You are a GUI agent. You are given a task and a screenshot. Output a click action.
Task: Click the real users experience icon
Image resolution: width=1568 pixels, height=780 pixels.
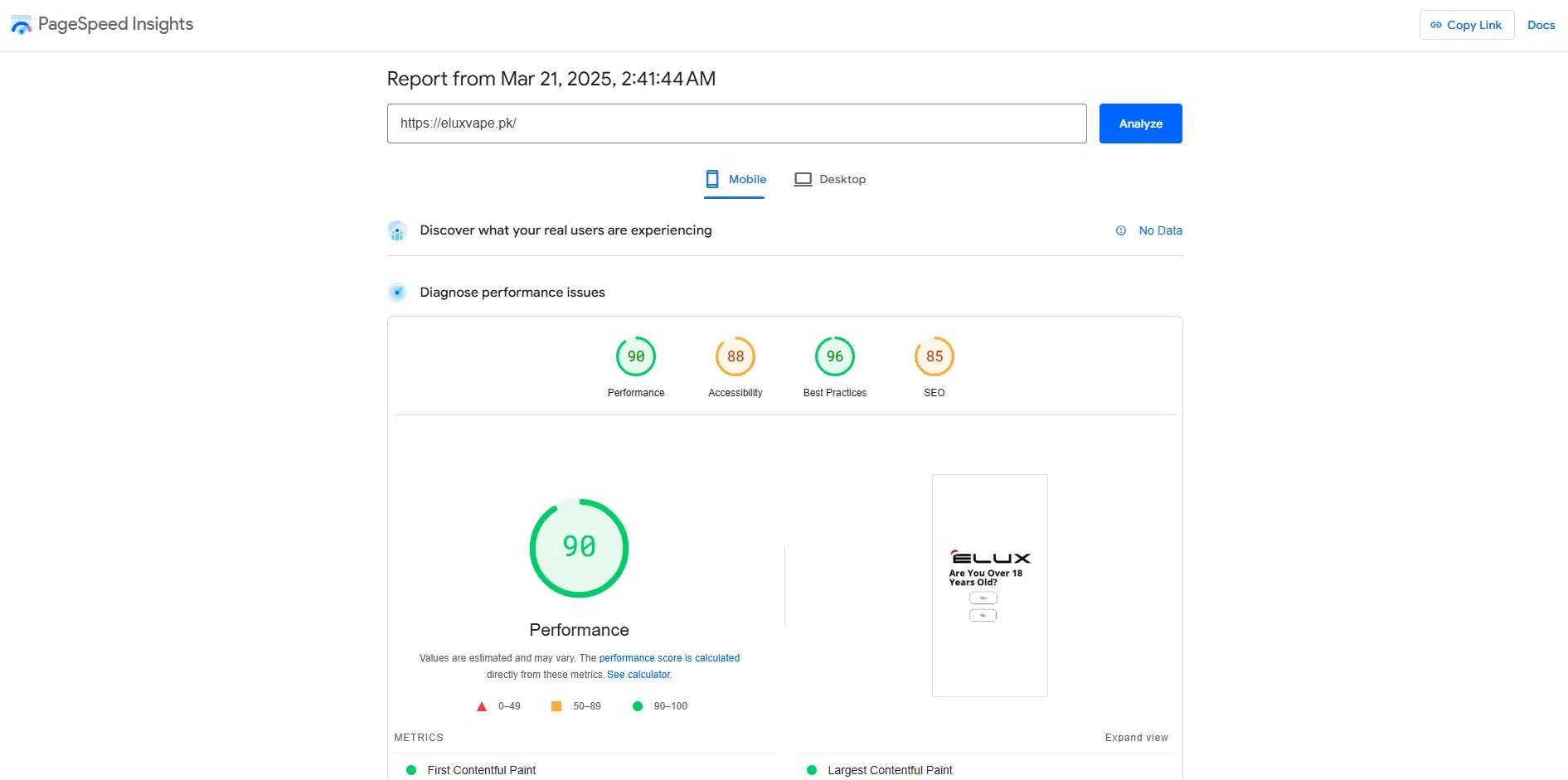pyautogui.click(x=397, y=230)
